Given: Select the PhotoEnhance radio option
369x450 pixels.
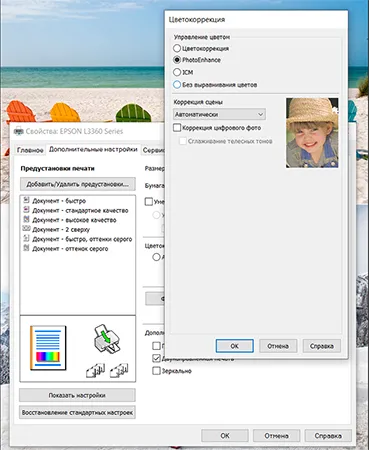Looking at the screenshot, I should tap(177, 60).
